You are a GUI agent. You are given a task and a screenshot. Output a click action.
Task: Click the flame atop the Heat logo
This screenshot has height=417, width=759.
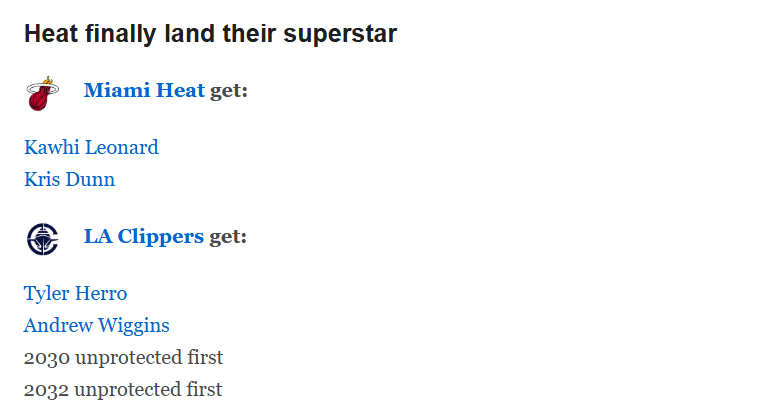[47, 80]
